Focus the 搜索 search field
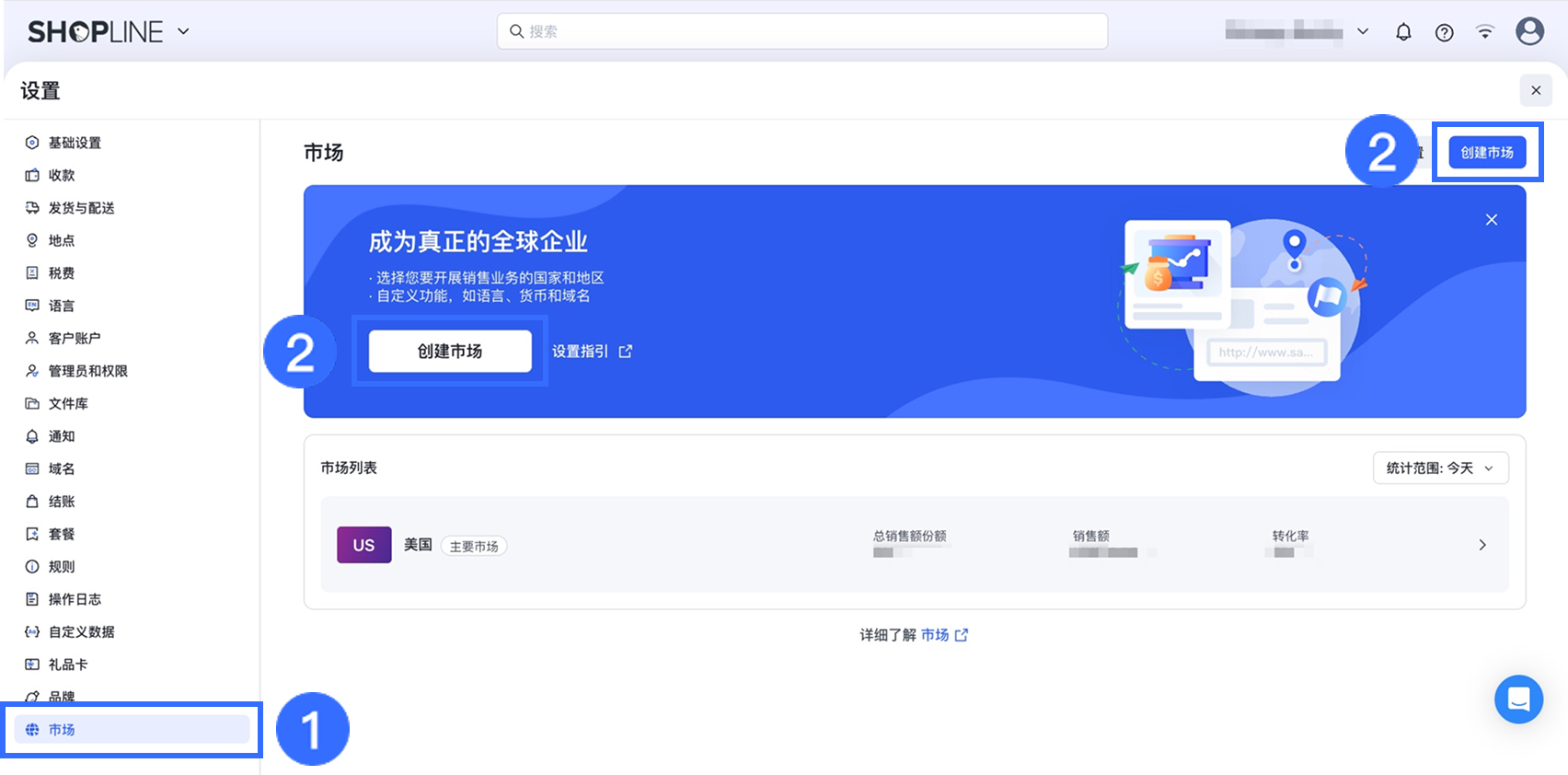 pyautogui.click(x=802, y=31)
